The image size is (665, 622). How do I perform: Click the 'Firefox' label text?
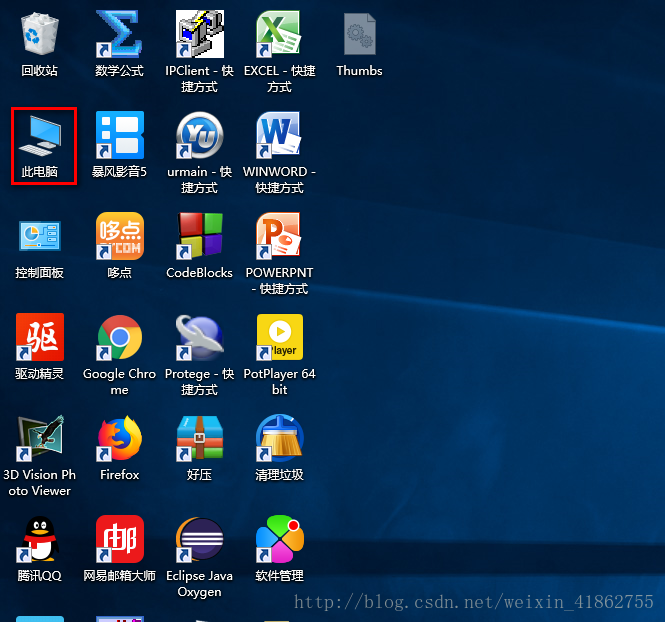tap(120, 474)
